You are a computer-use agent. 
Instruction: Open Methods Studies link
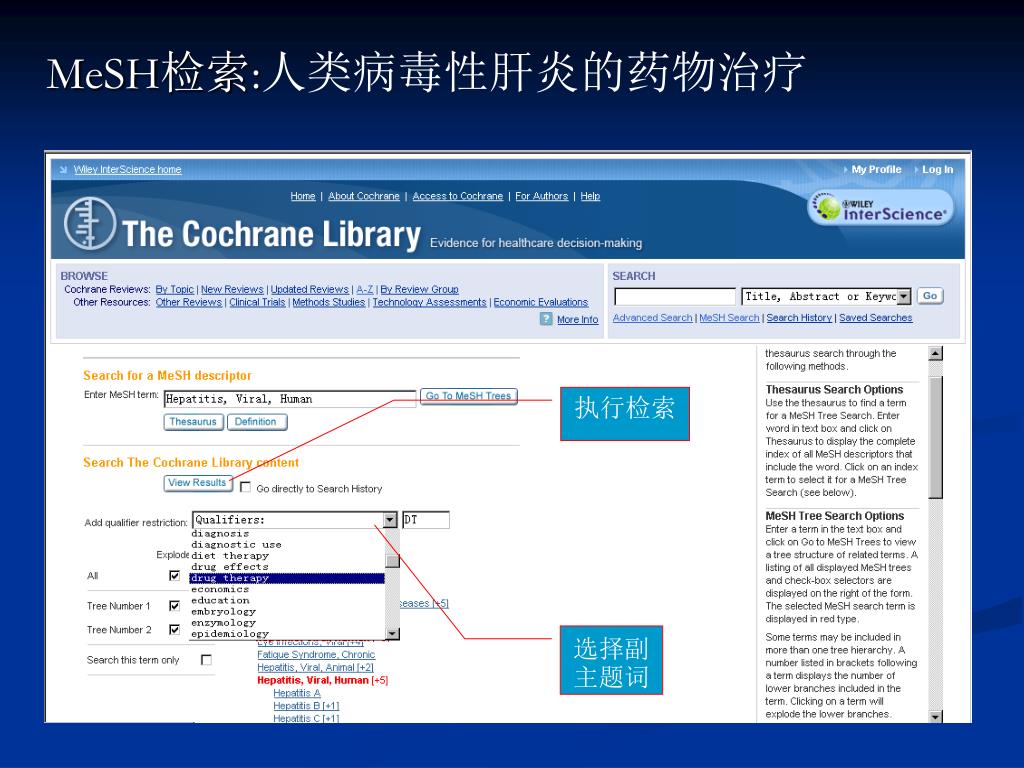tap(328, 302)
